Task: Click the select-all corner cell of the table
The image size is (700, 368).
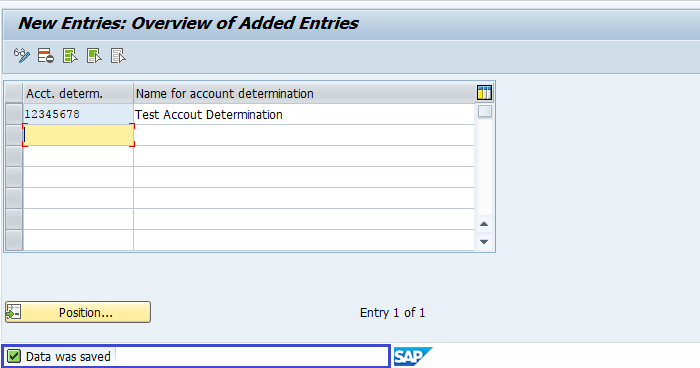Action: (14, 93)
